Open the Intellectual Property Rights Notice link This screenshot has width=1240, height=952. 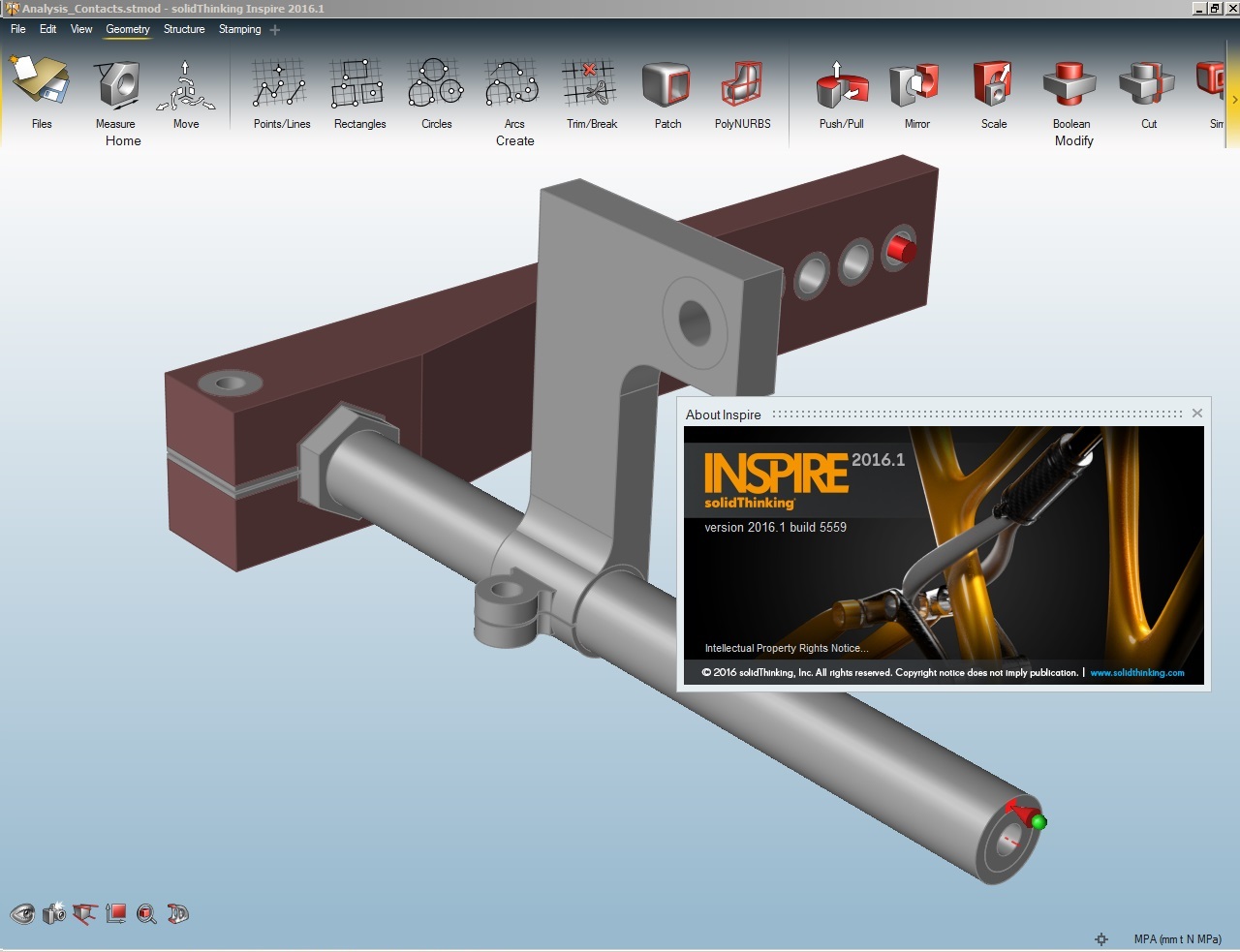(787, 648)
